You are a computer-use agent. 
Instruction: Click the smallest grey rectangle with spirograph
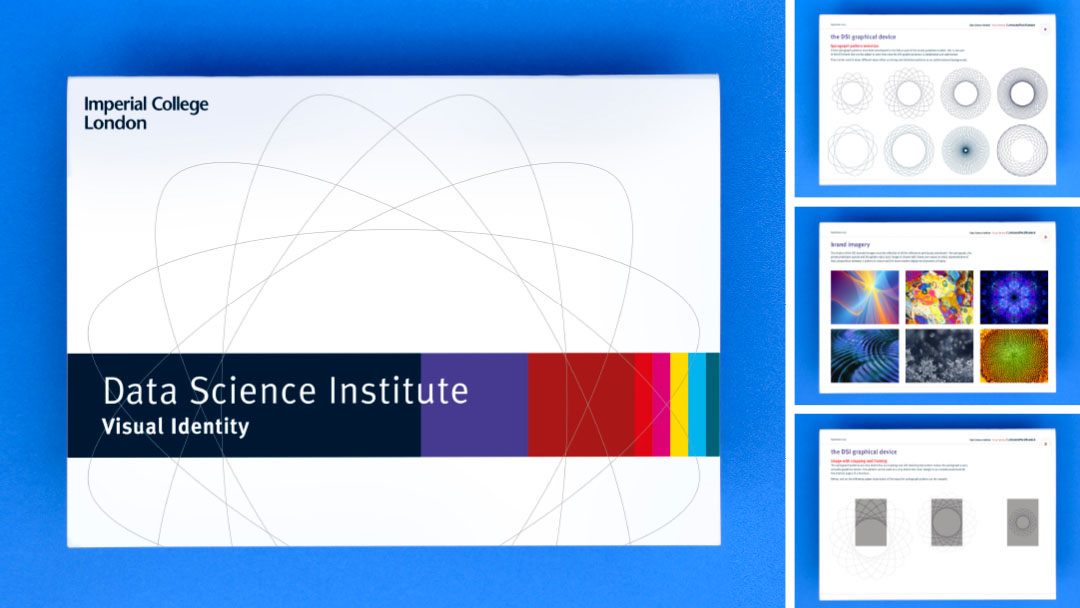[1022, 523]
